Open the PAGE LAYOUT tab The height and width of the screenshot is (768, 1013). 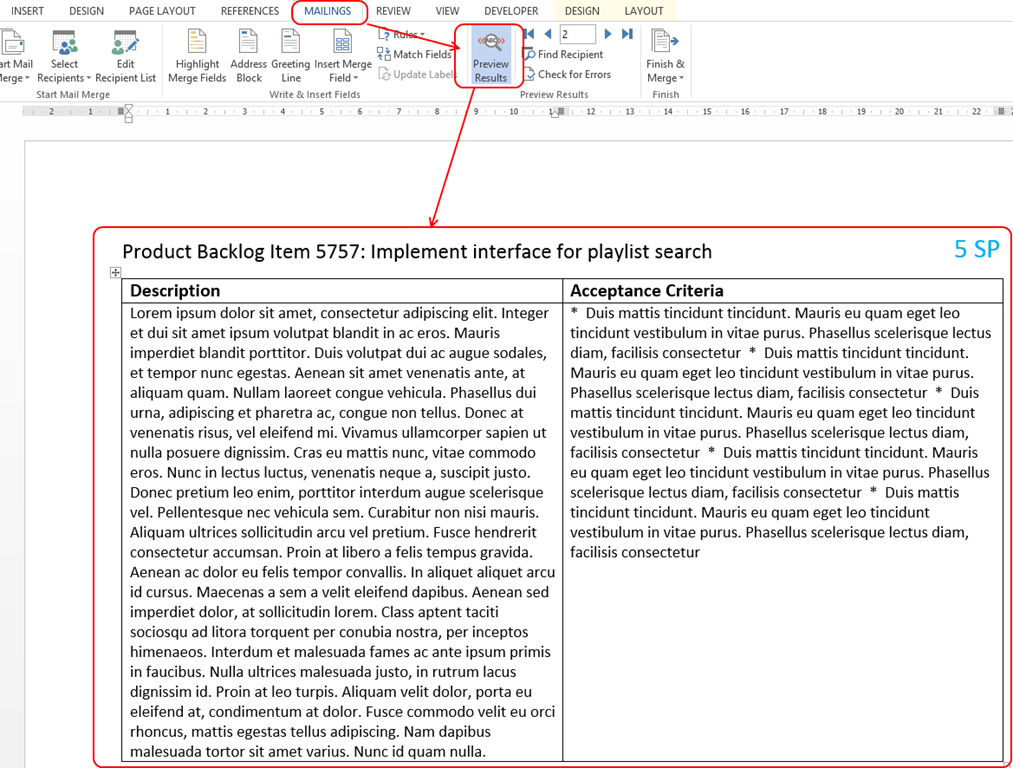(162, 11)
